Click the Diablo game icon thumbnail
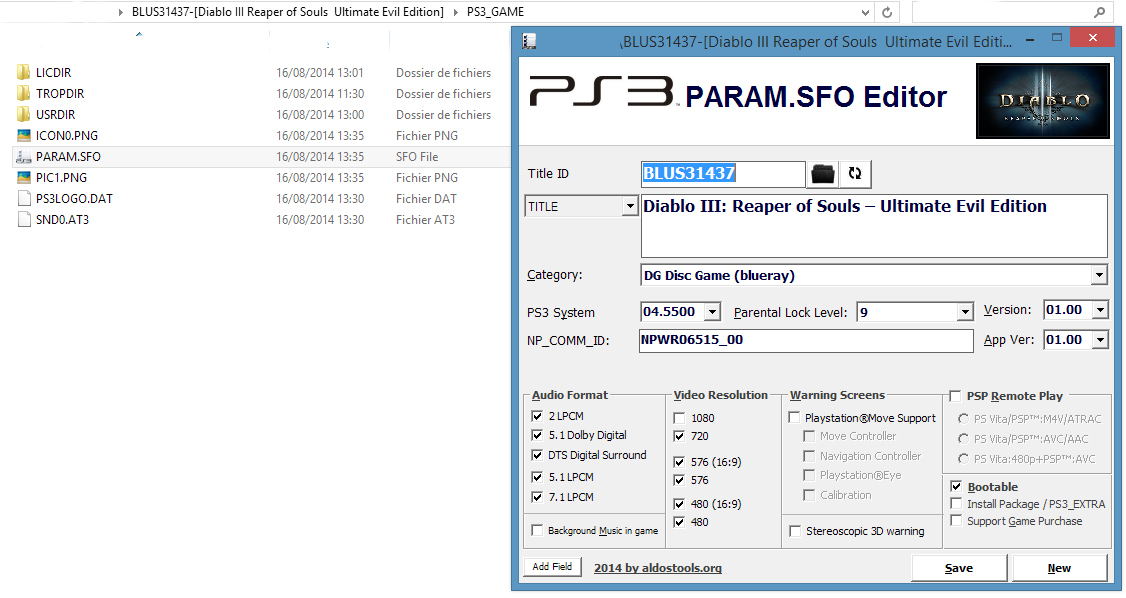The width and height of the screenshot is (1126, 598). coord(1042,101)
